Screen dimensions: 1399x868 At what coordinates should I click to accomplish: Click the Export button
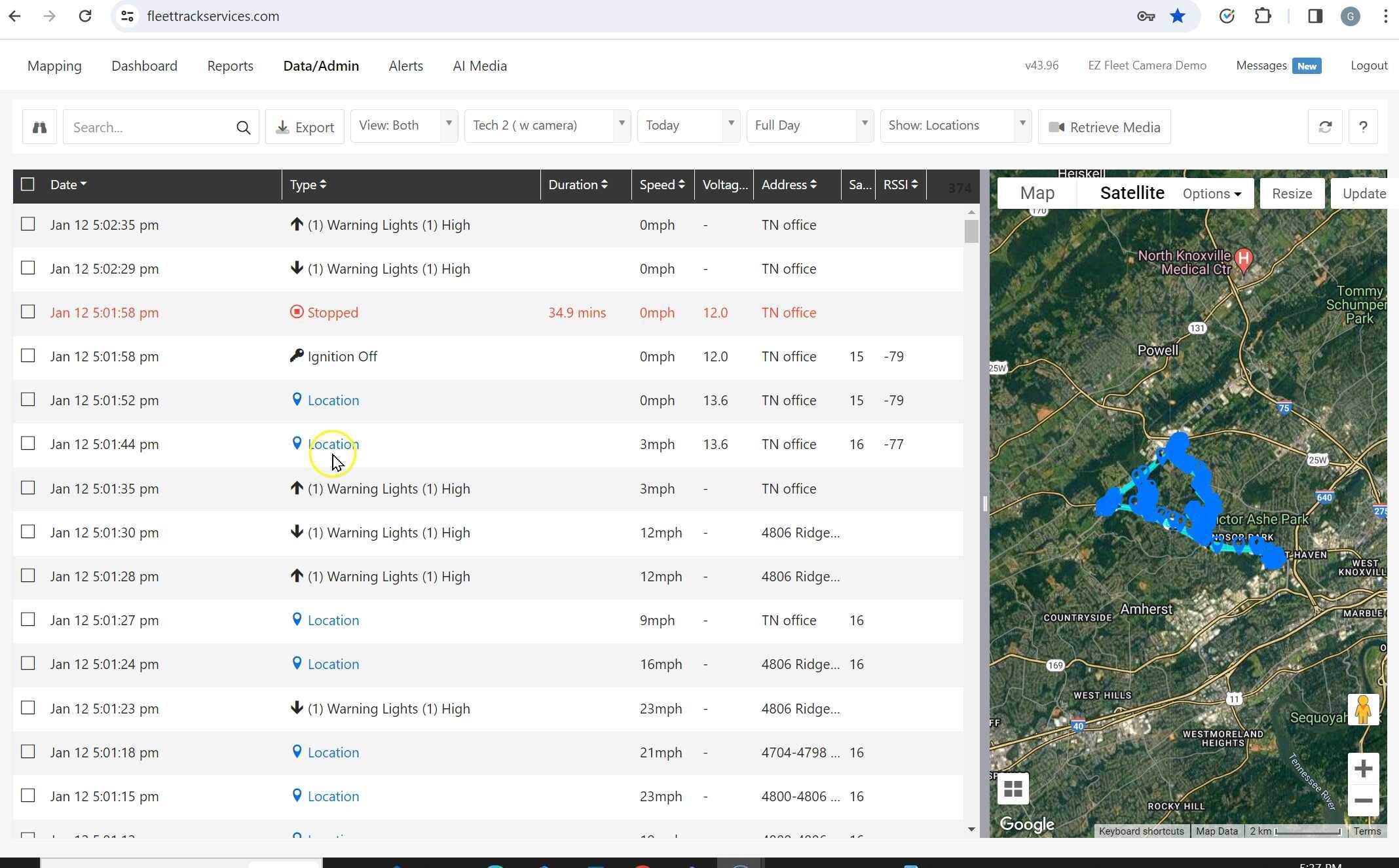point(305,127)
